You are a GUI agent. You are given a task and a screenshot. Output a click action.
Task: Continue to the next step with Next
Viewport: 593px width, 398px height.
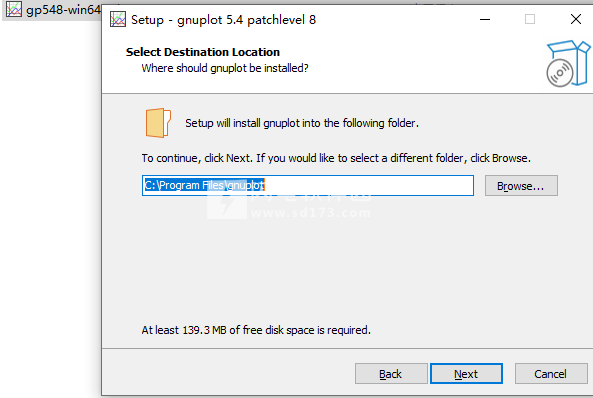coord(466,374)
